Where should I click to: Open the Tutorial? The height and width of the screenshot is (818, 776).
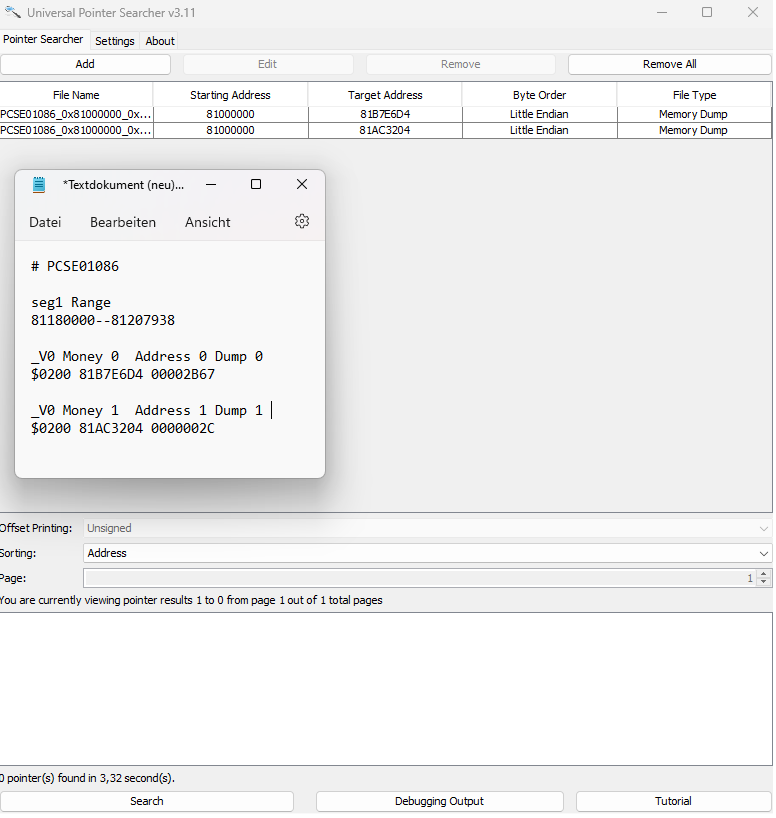click(673, 801)
